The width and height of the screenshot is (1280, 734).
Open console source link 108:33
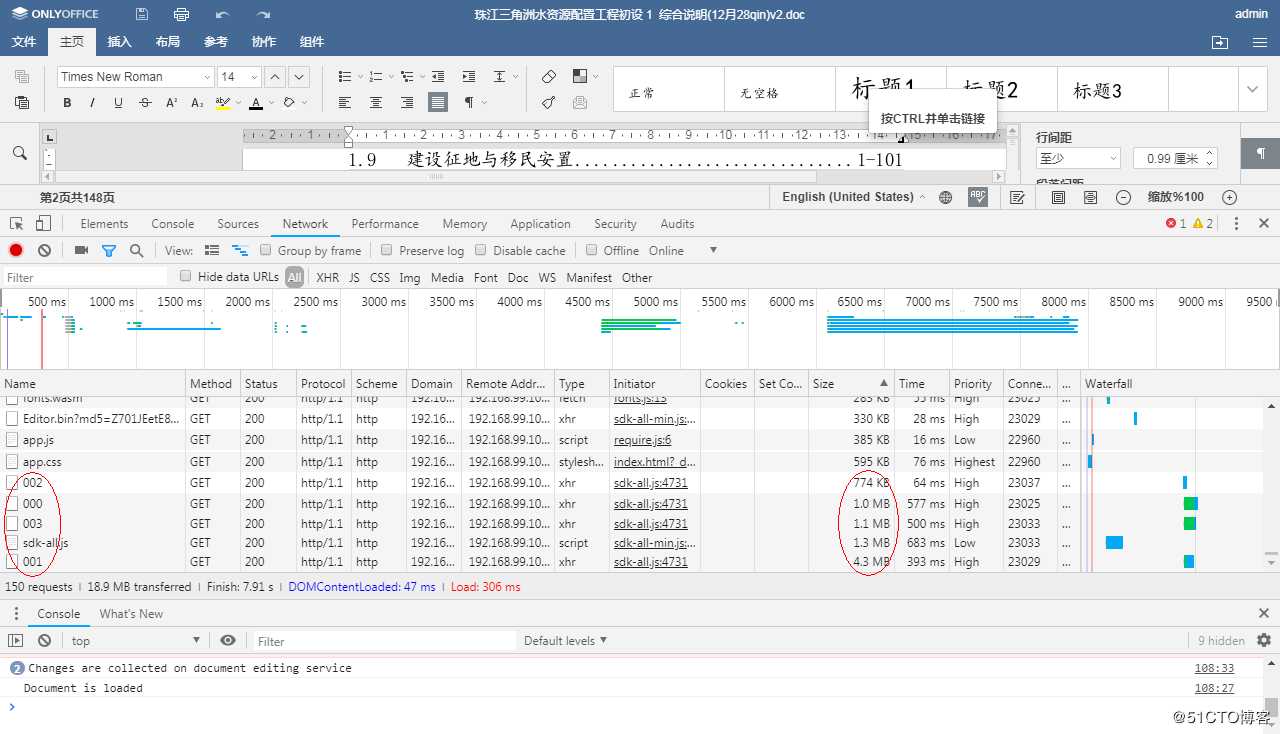1214,668
